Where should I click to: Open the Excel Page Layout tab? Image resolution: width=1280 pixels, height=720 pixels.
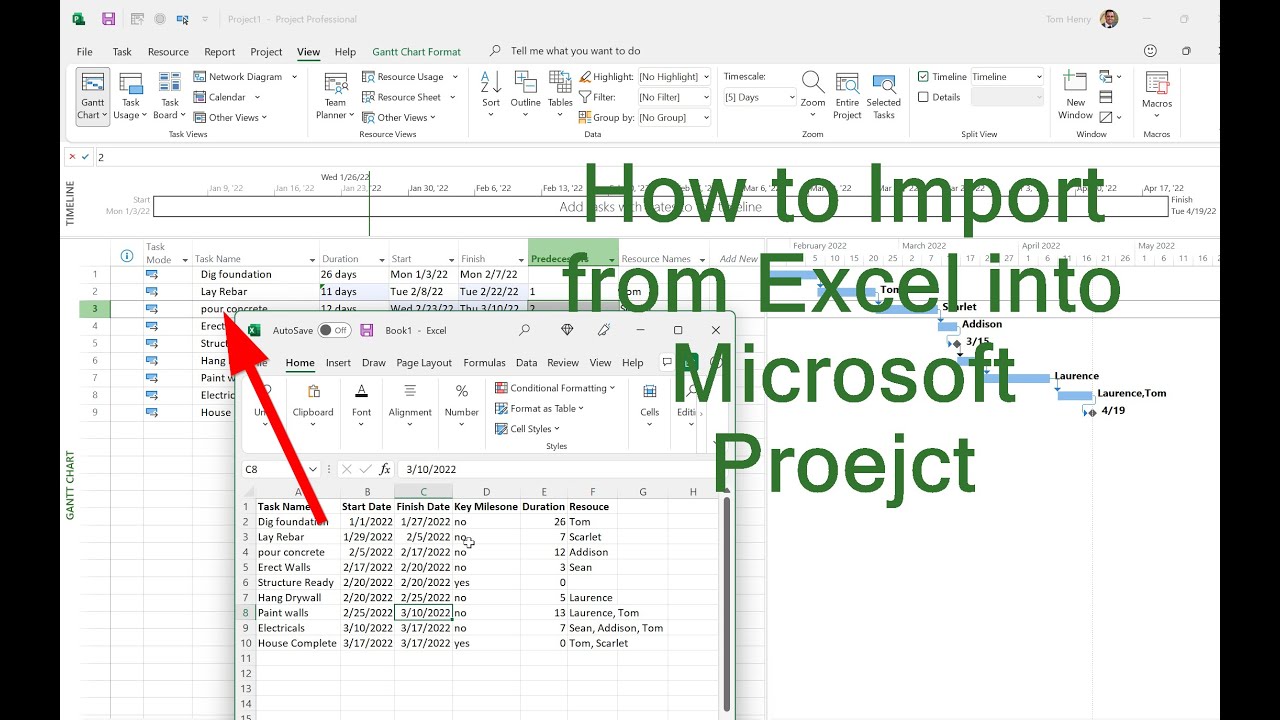pyautogui.click(x=424, y=363)
